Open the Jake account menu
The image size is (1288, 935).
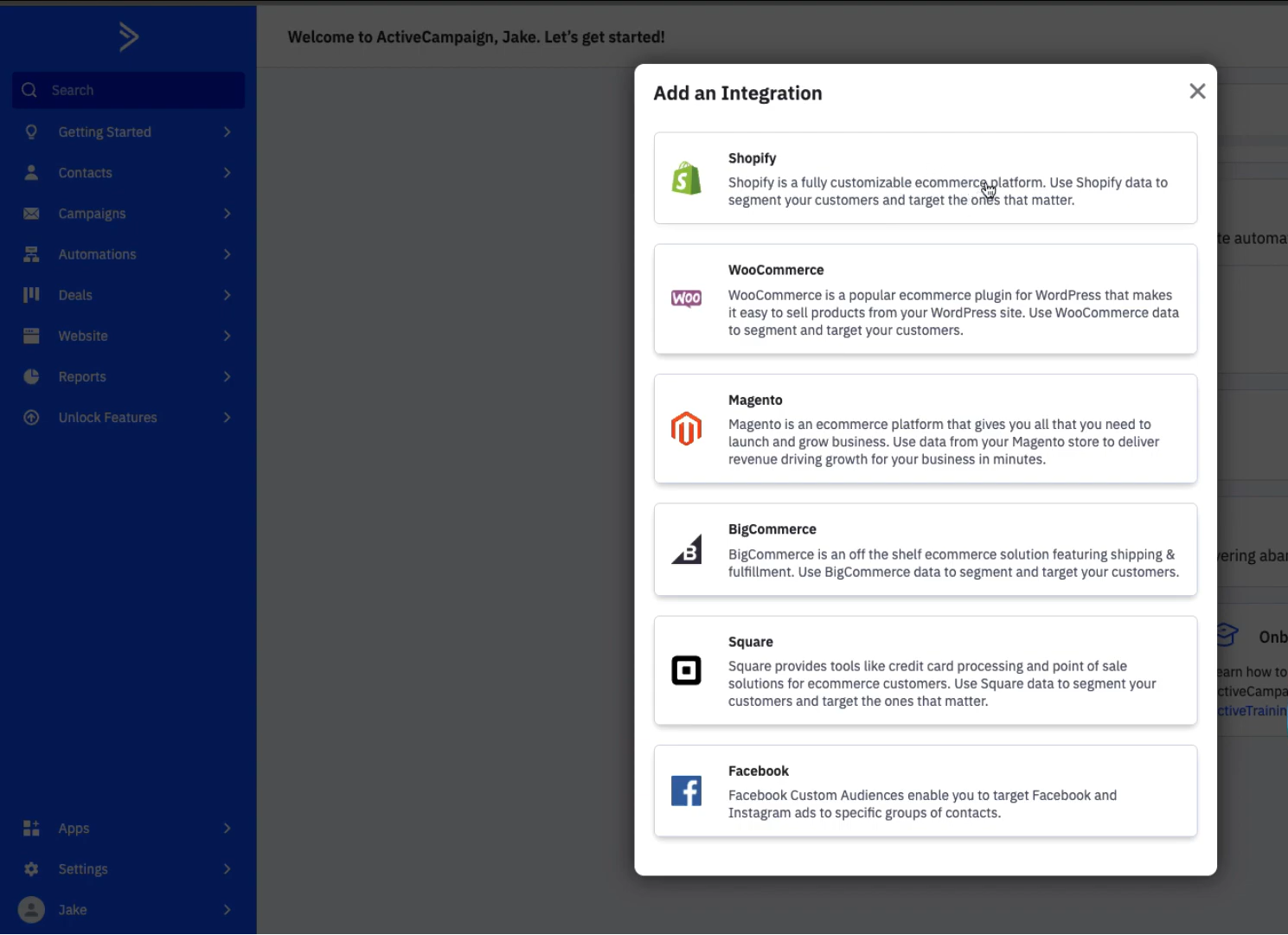tap(128, 909)
